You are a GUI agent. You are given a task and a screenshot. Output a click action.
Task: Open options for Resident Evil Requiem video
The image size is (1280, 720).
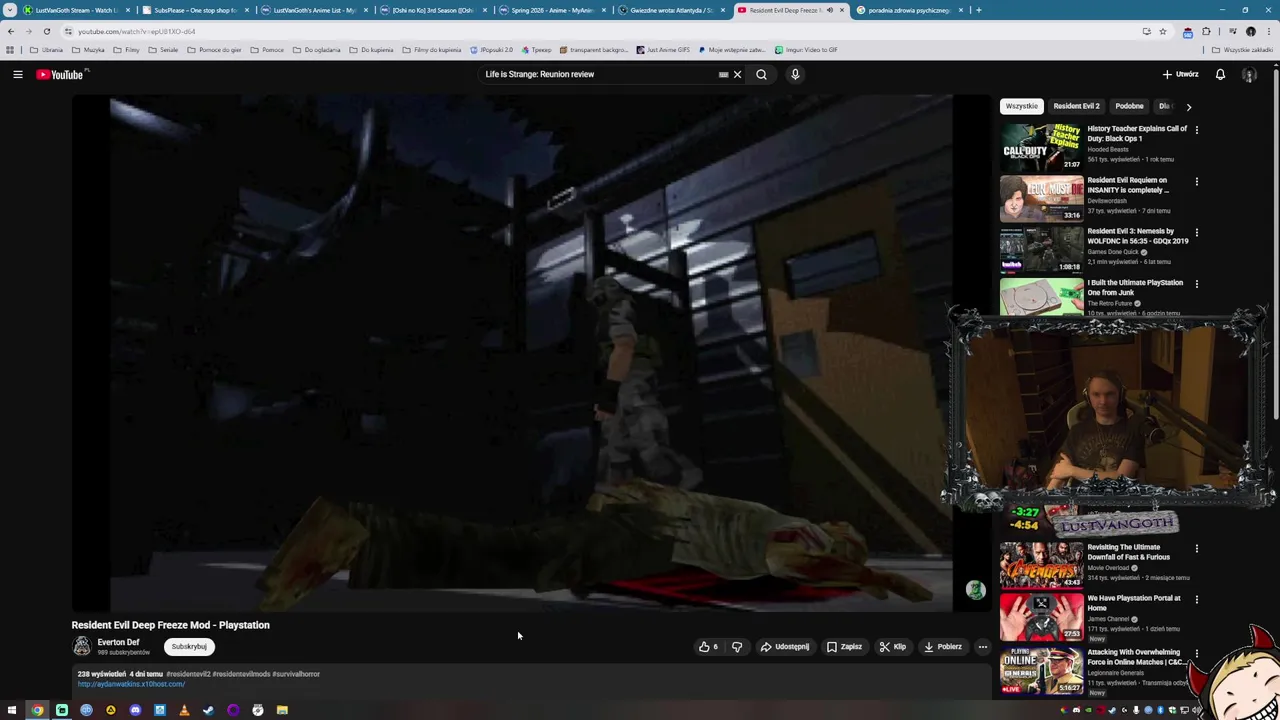click(x=1196, y=181)
